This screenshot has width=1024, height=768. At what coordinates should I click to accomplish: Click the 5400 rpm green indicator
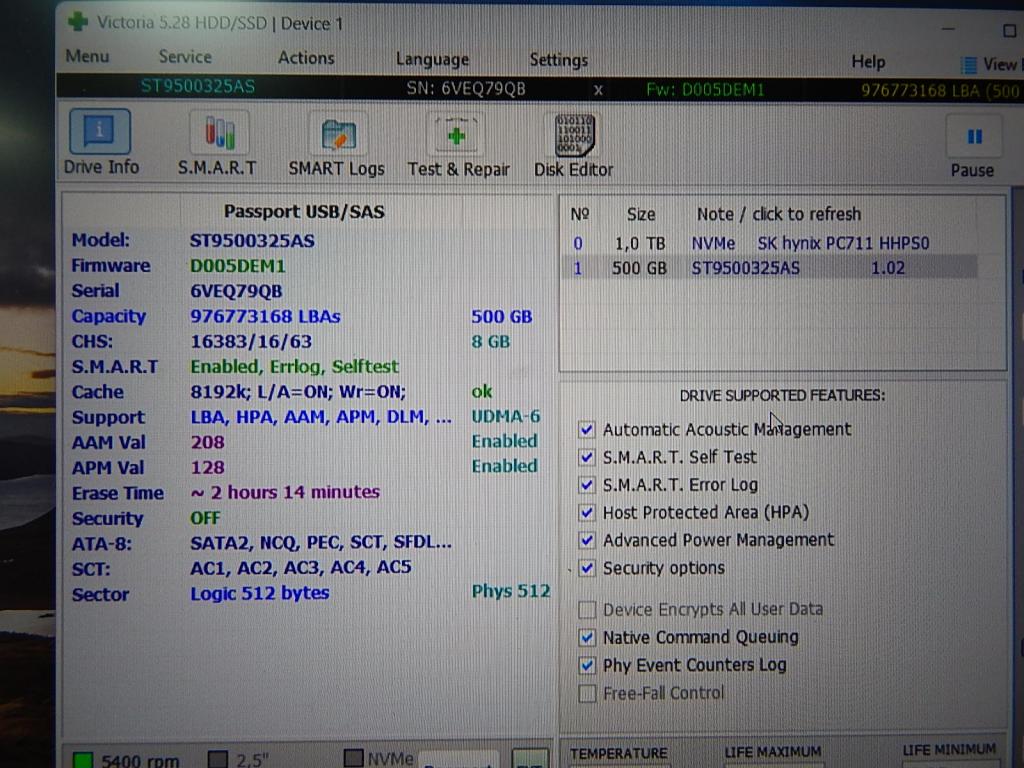82,760
